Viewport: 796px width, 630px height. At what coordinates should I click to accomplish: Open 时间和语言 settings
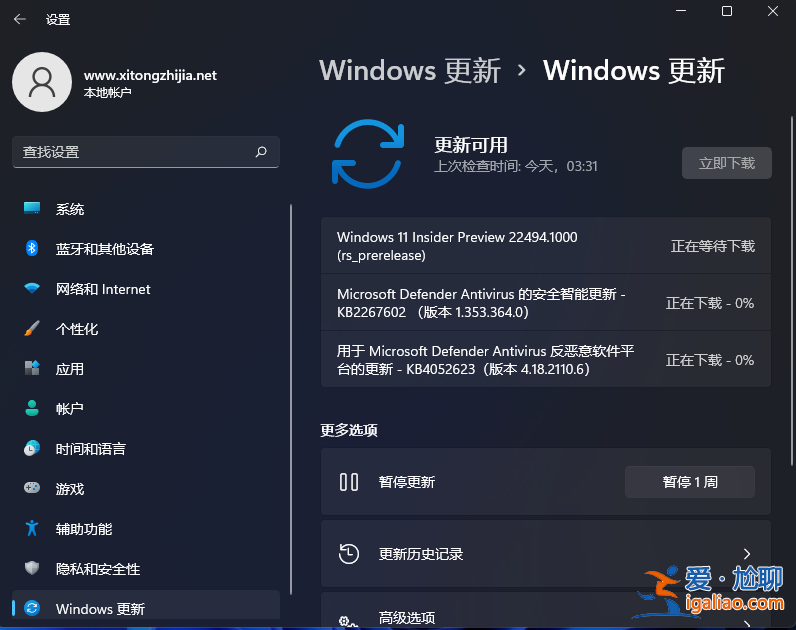point(146,449)
